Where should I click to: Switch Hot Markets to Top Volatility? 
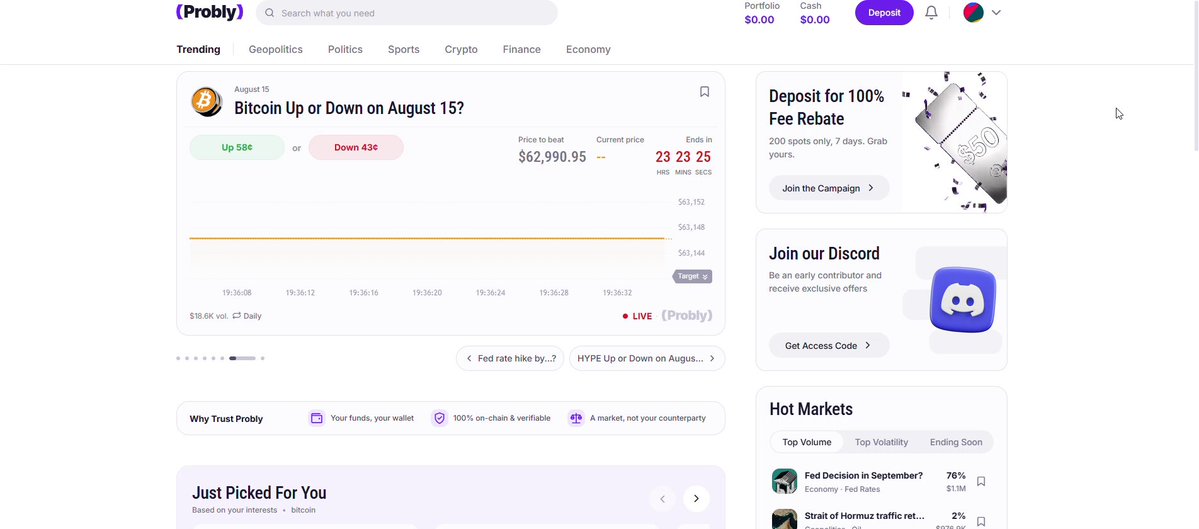coord(881,442)
